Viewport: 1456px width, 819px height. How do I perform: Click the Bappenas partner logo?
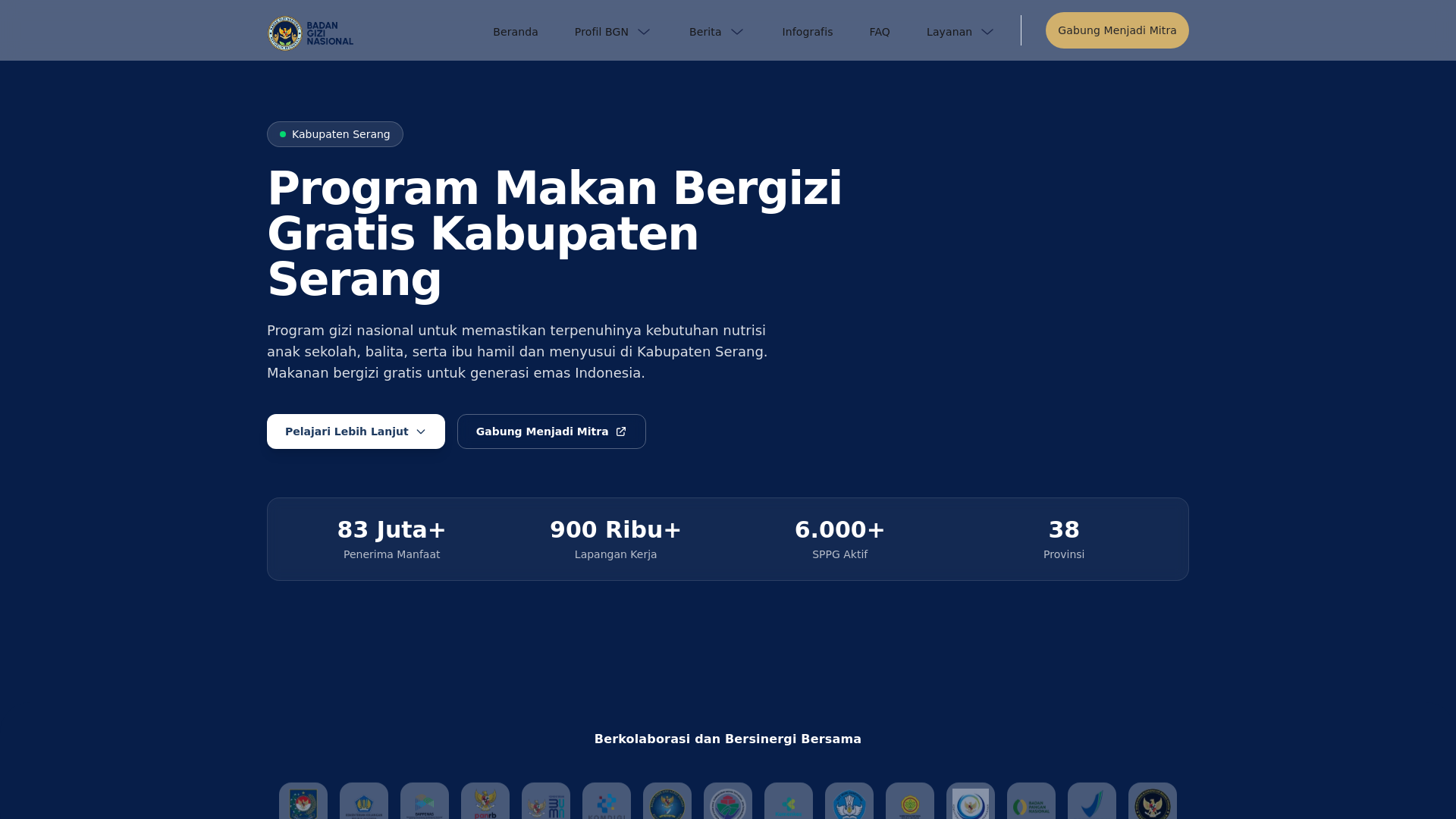[425, 801]
